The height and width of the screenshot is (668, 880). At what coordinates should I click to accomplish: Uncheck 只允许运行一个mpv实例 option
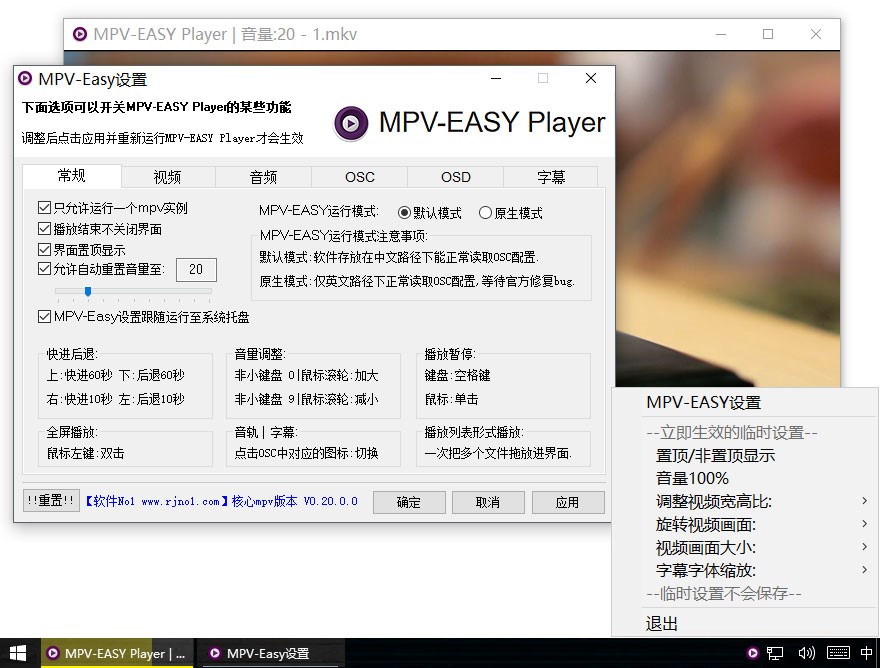tap(44, 207)
